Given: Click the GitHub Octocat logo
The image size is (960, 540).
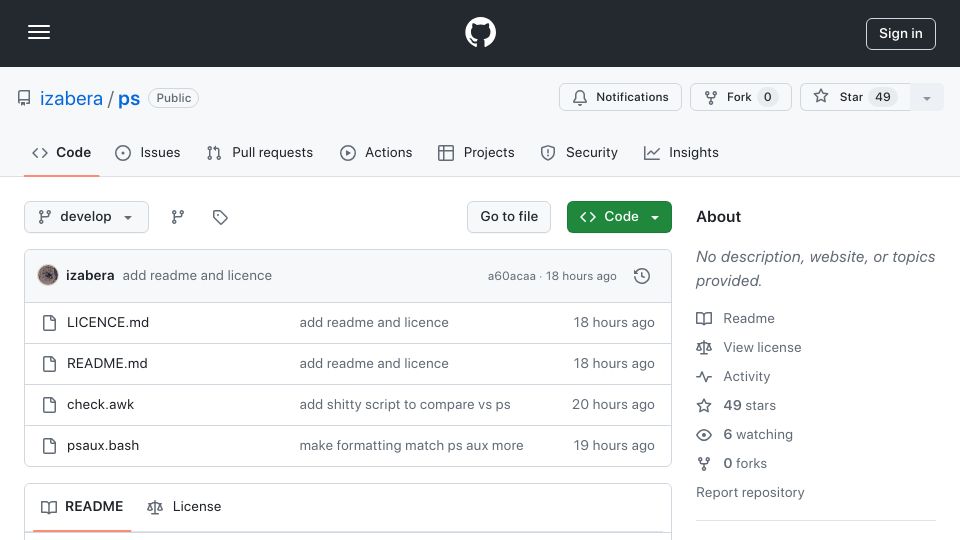Looking at the screenshot, I should 480,32.
